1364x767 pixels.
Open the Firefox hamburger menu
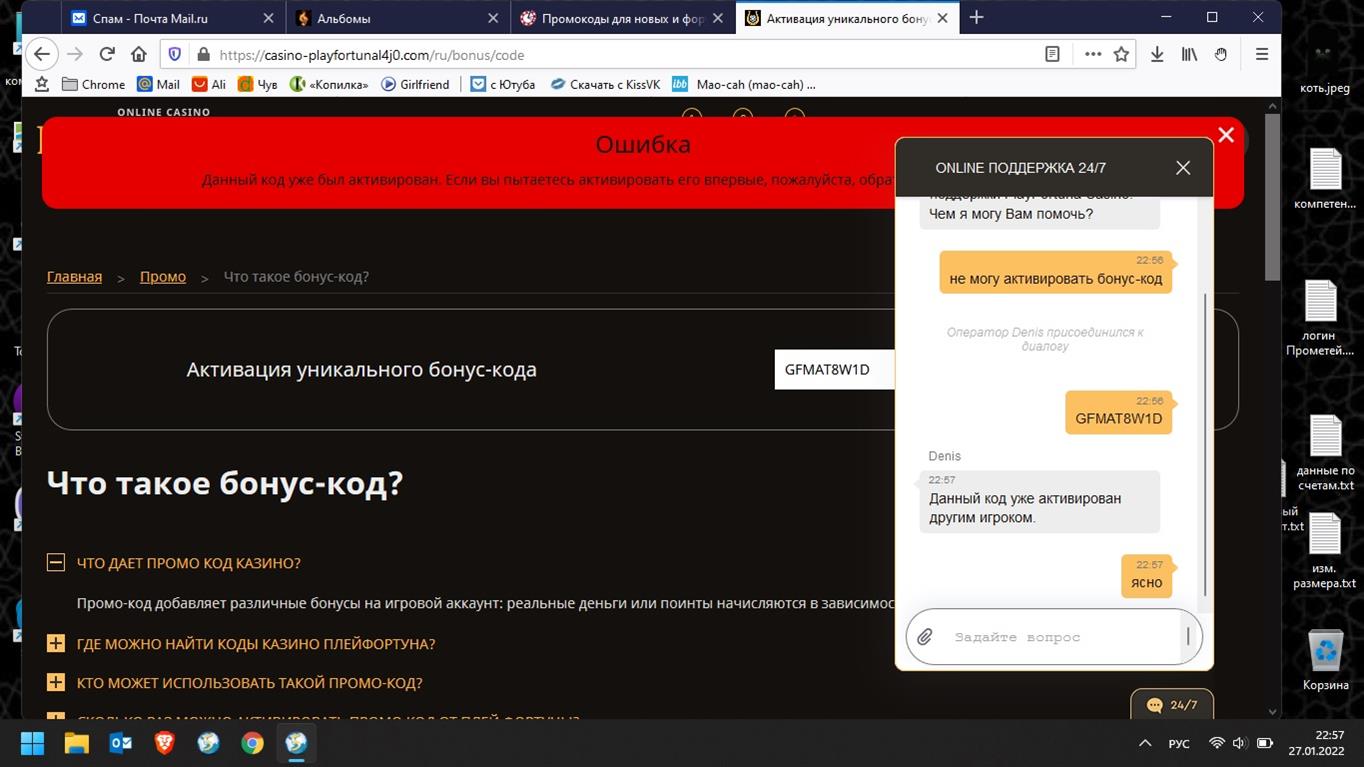click(1262, 55)
